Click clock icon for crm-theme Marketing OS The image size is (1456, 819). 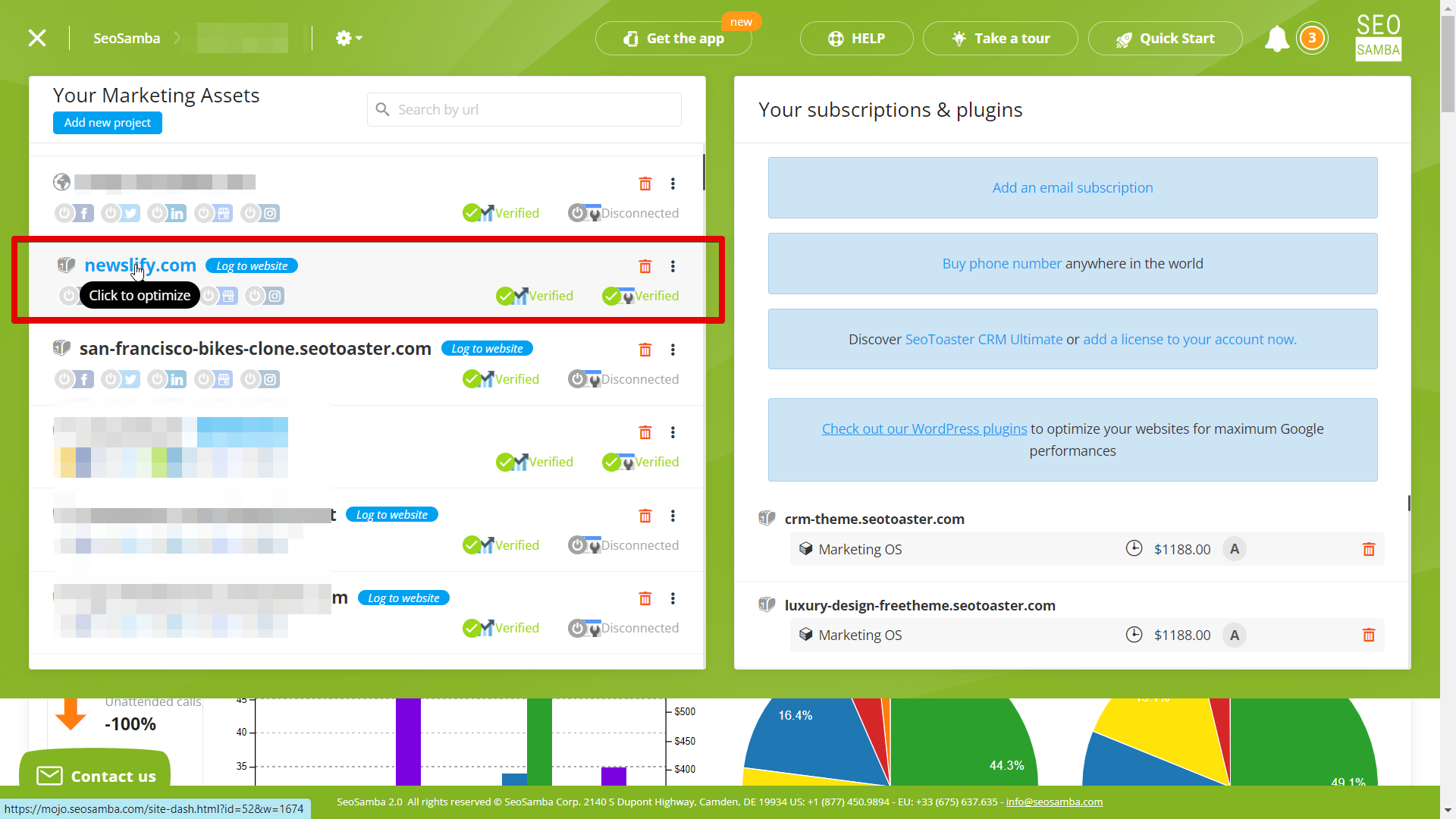click(x=1134, y=548)
